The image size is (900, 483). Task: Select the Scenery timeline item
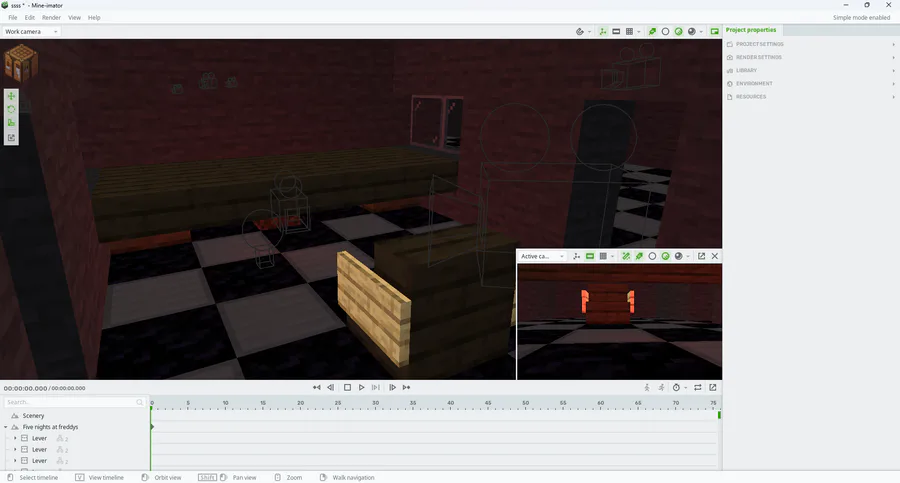[33, 416]
